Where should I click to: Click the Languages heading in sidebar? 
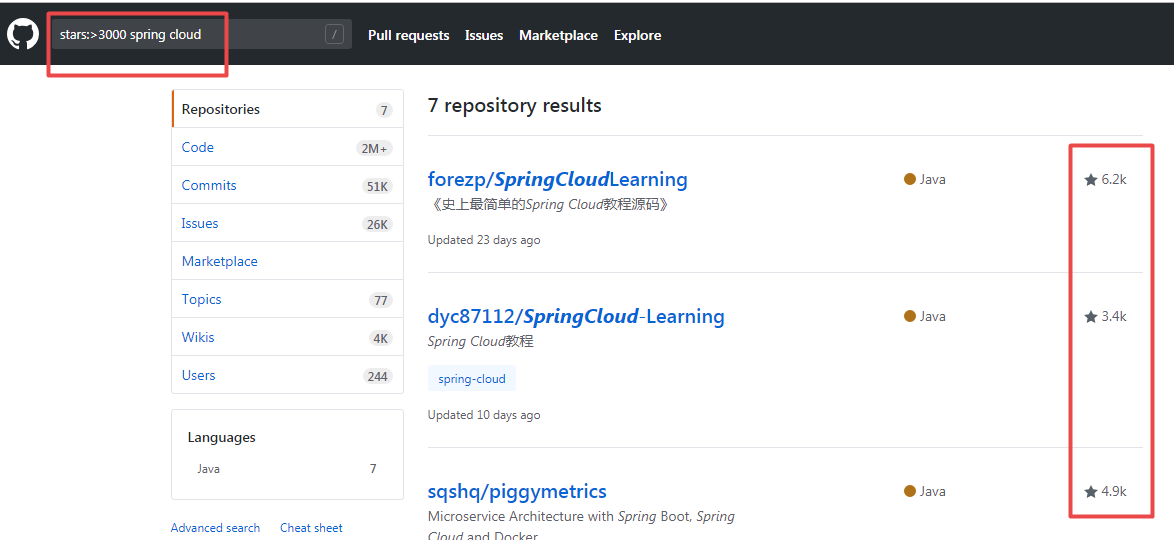(222, 437)
